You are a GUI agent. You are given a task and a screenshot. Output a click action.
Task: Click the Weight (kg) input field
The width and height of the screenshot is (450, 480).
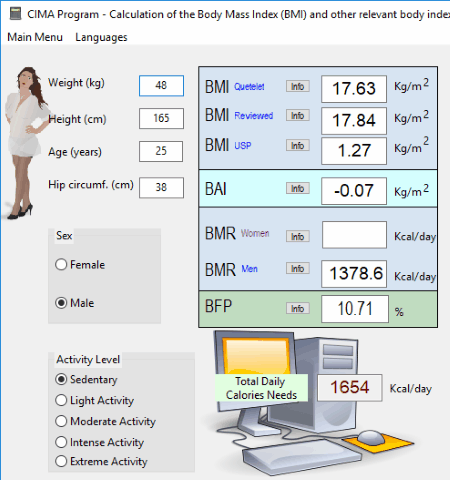(x=161, y=86)
